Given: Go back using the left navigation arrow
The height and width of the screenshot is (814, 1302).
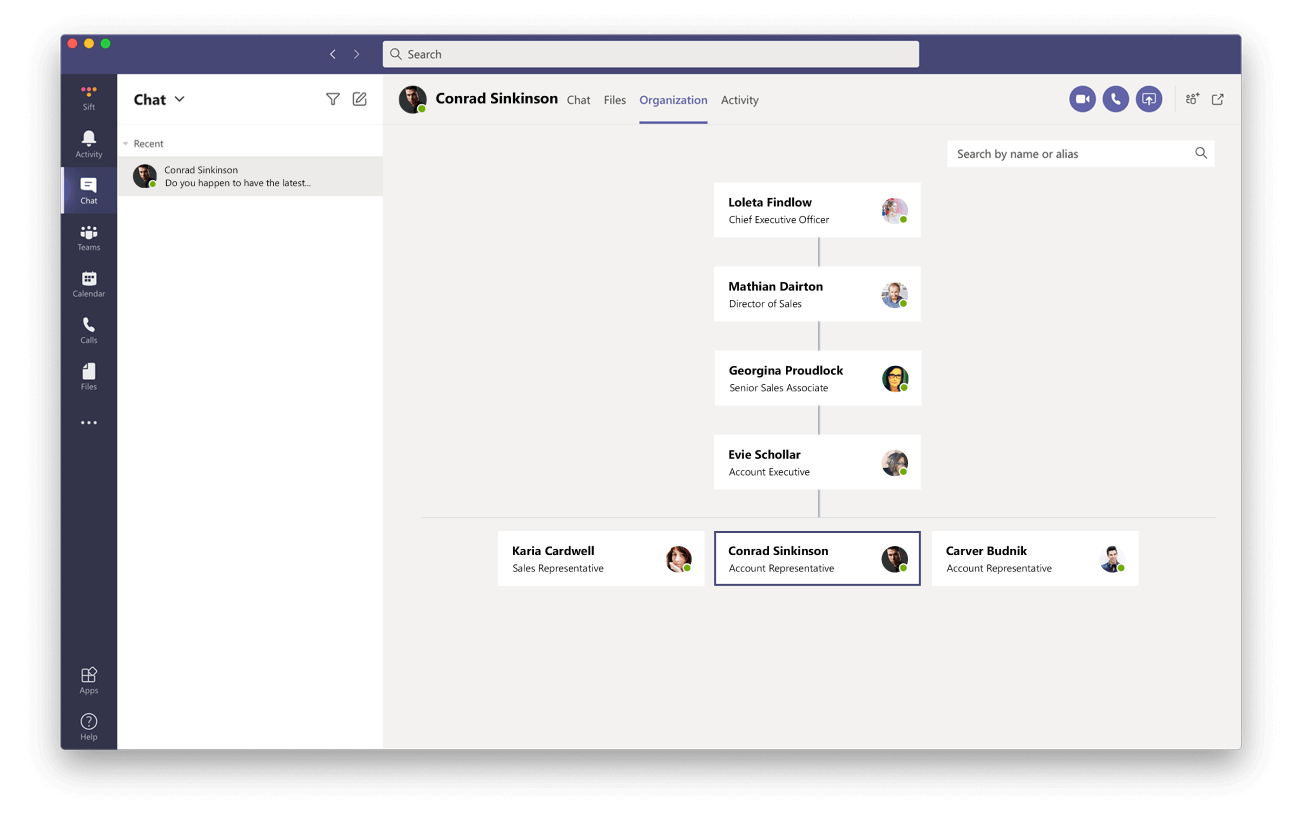Looking at the screenshot, I should (333, 54).
